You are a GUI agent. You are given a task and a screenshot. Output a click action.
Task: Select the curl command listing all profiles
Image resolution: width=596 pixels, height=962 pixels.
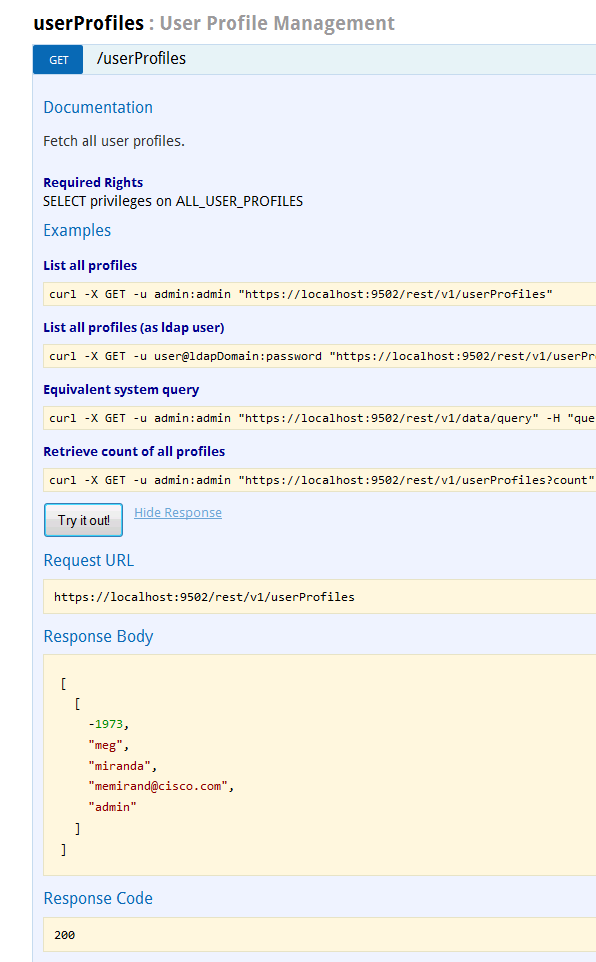point(301,294)
